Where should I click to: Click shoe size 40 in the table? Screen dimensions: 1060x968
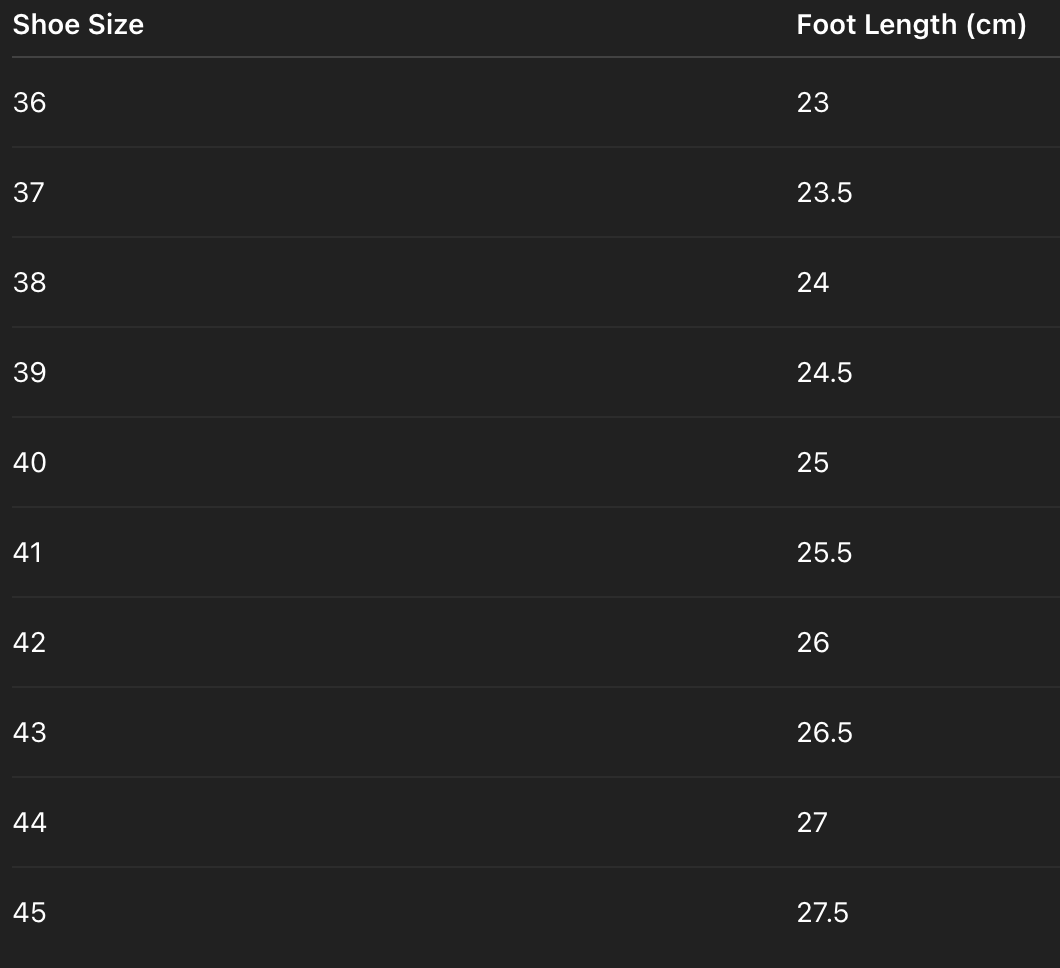pyautogui.click(x=30, y=462)
